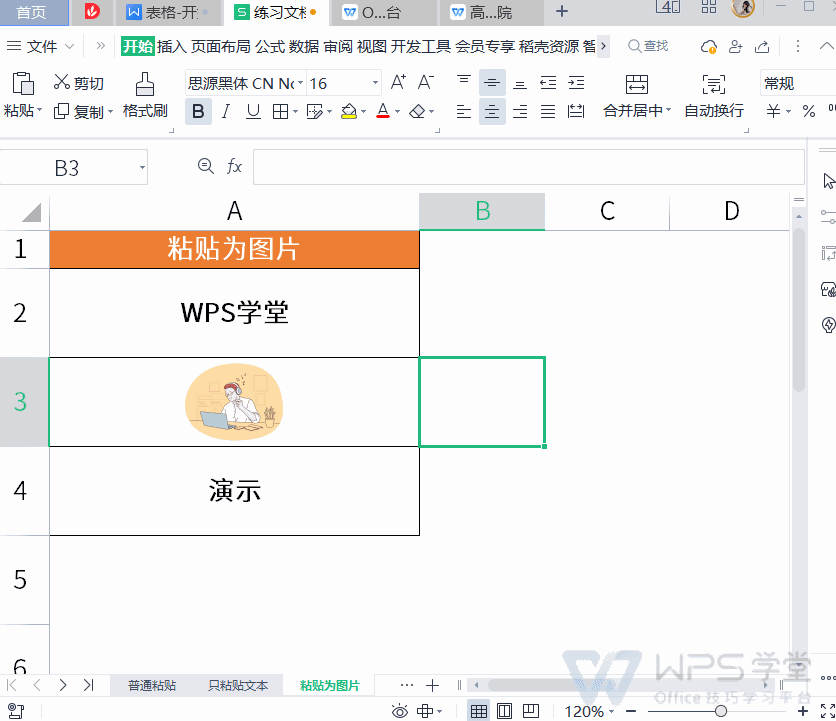Click the justify alignment icon
The width and height of the screenshot is (836, 721).
548,111
